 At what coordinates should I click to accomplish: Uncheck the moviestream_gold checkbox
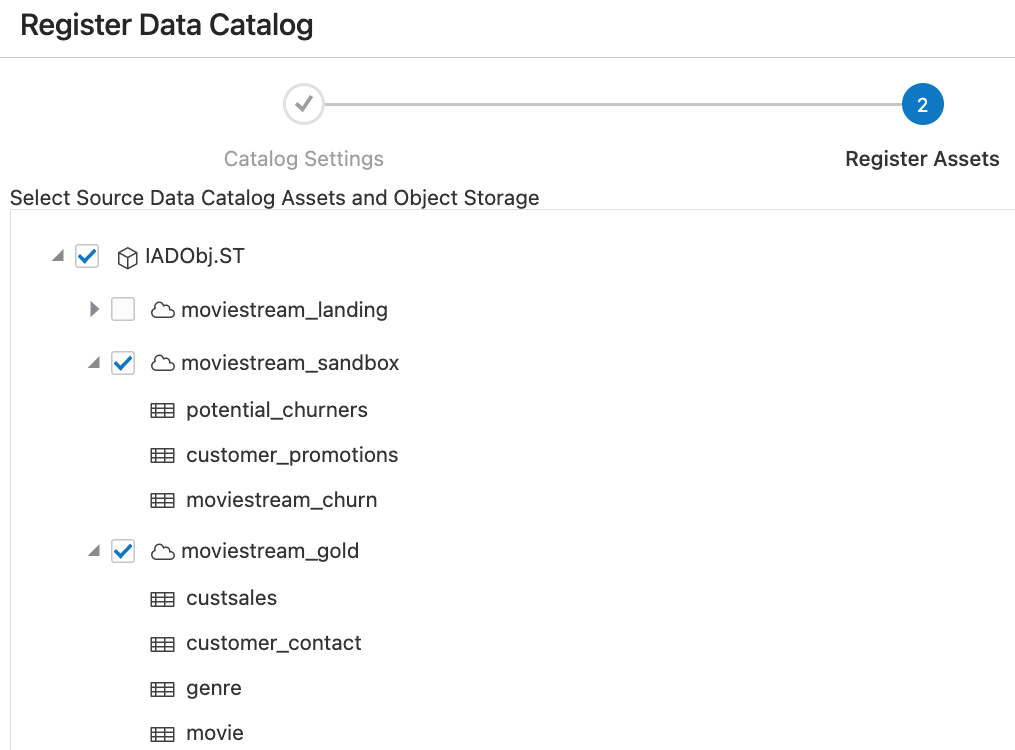123,551
